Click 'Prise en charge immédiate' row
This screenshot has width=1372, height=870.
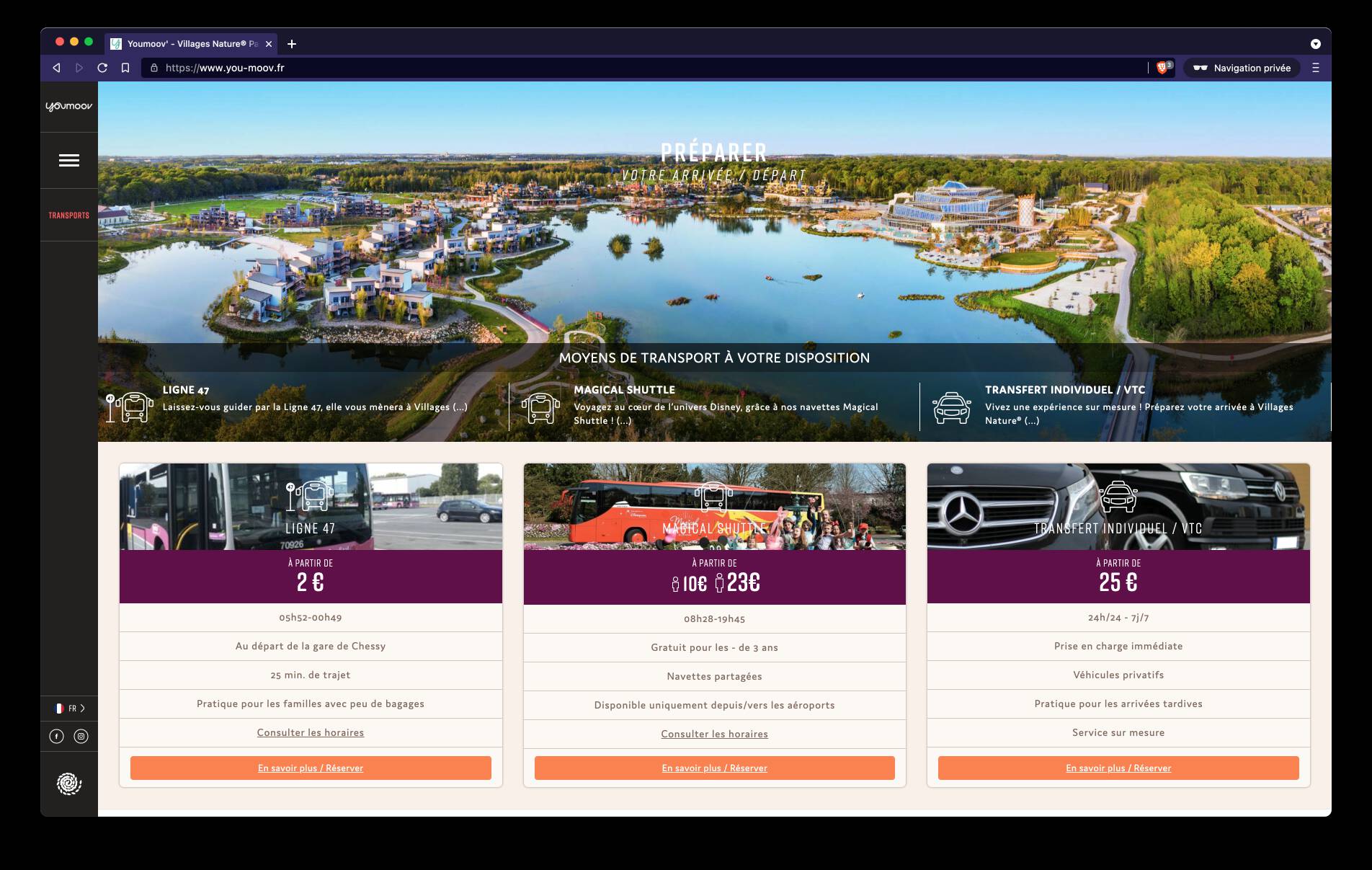pyautogui.click(x=1118, y=646)
